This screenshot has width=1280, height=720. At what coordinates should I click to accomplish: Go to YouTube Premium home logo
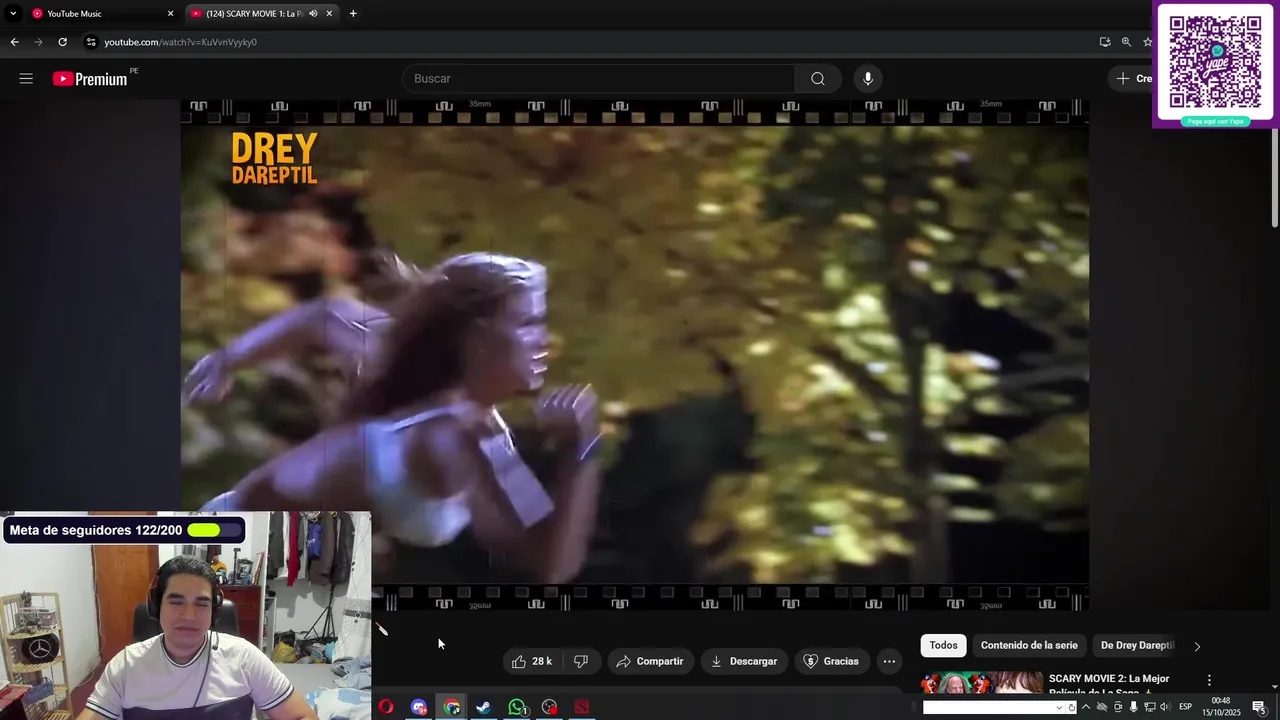(90, 79)
